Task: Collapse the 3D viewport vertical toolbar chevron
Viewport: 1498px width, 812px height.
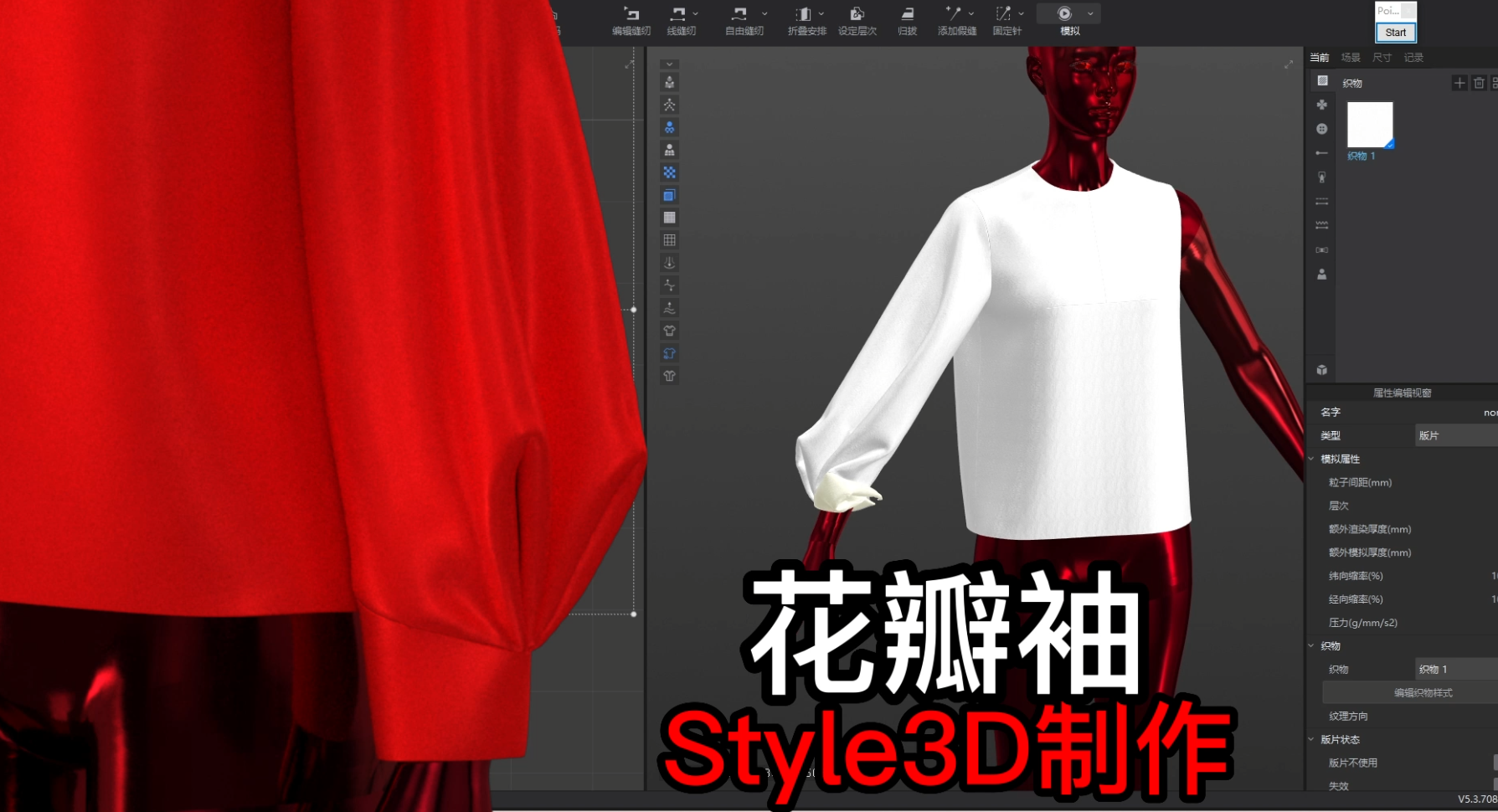Action: point(669,64)
